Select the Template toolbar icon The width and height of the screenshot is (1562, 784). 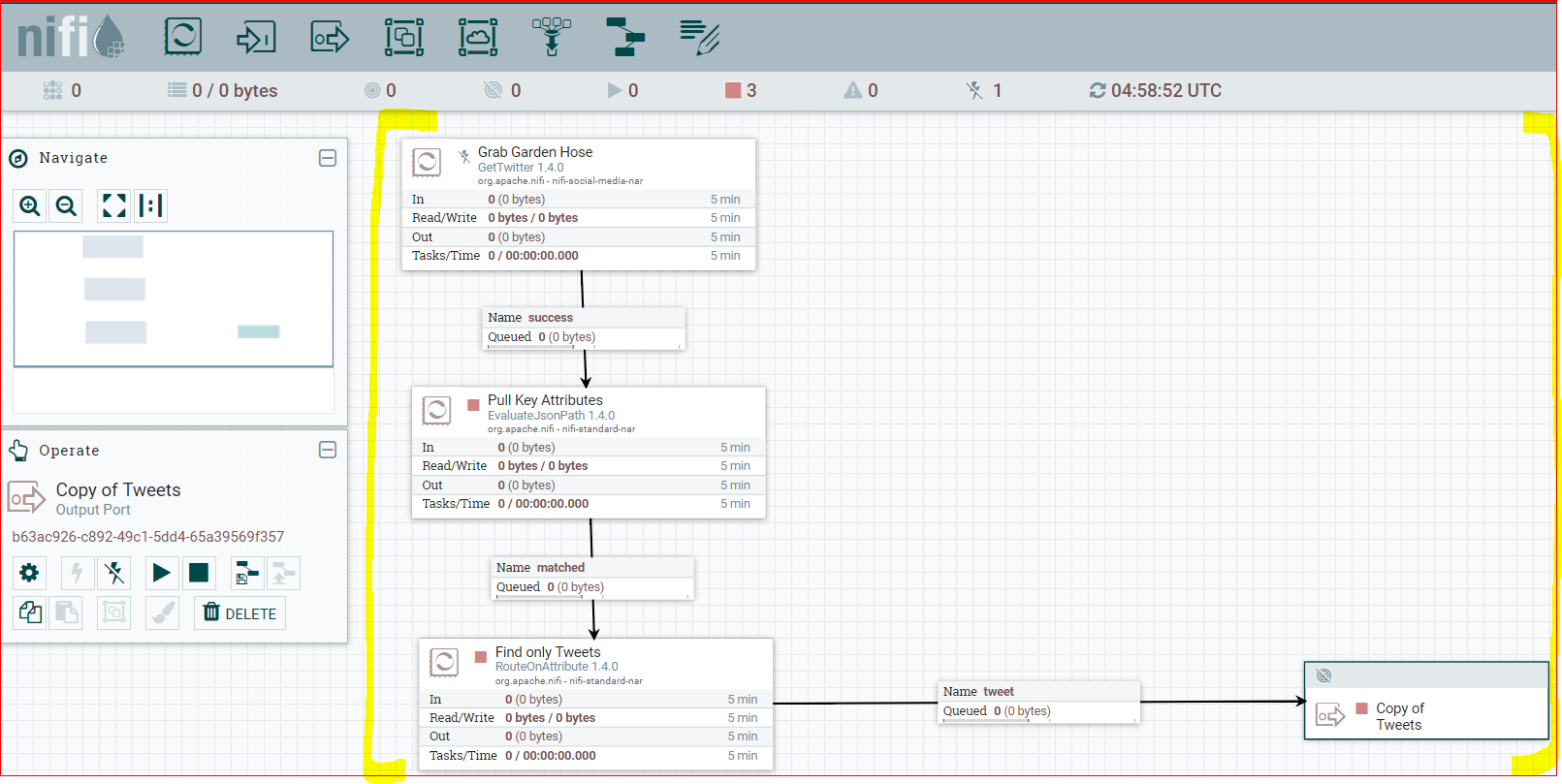[x=625, y=37]
